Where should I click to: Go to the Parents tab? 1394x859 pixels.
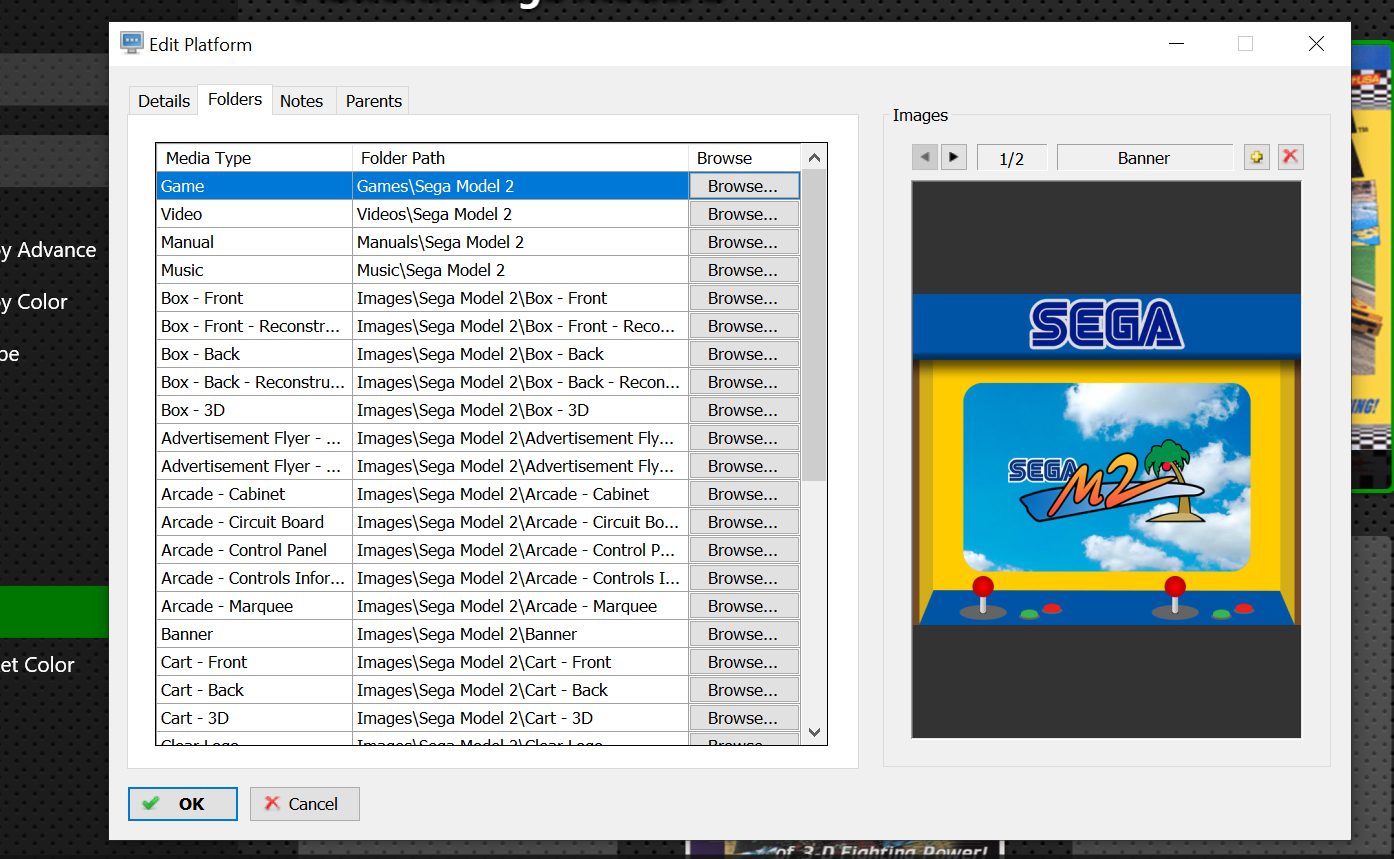coord(373,101)
